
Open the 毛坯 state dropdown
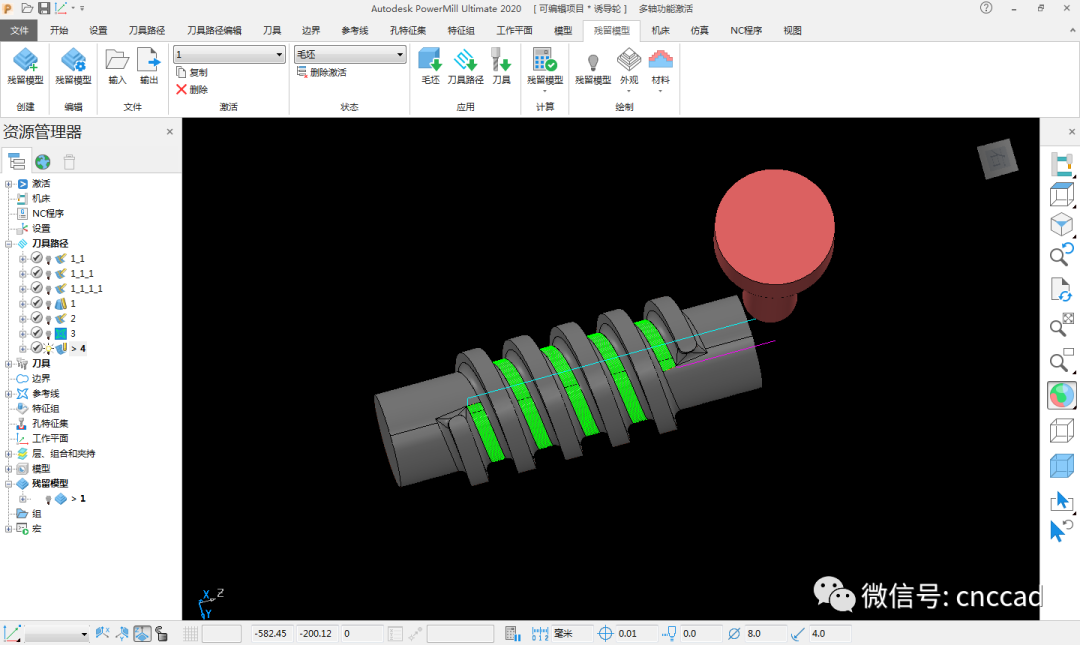350,54
